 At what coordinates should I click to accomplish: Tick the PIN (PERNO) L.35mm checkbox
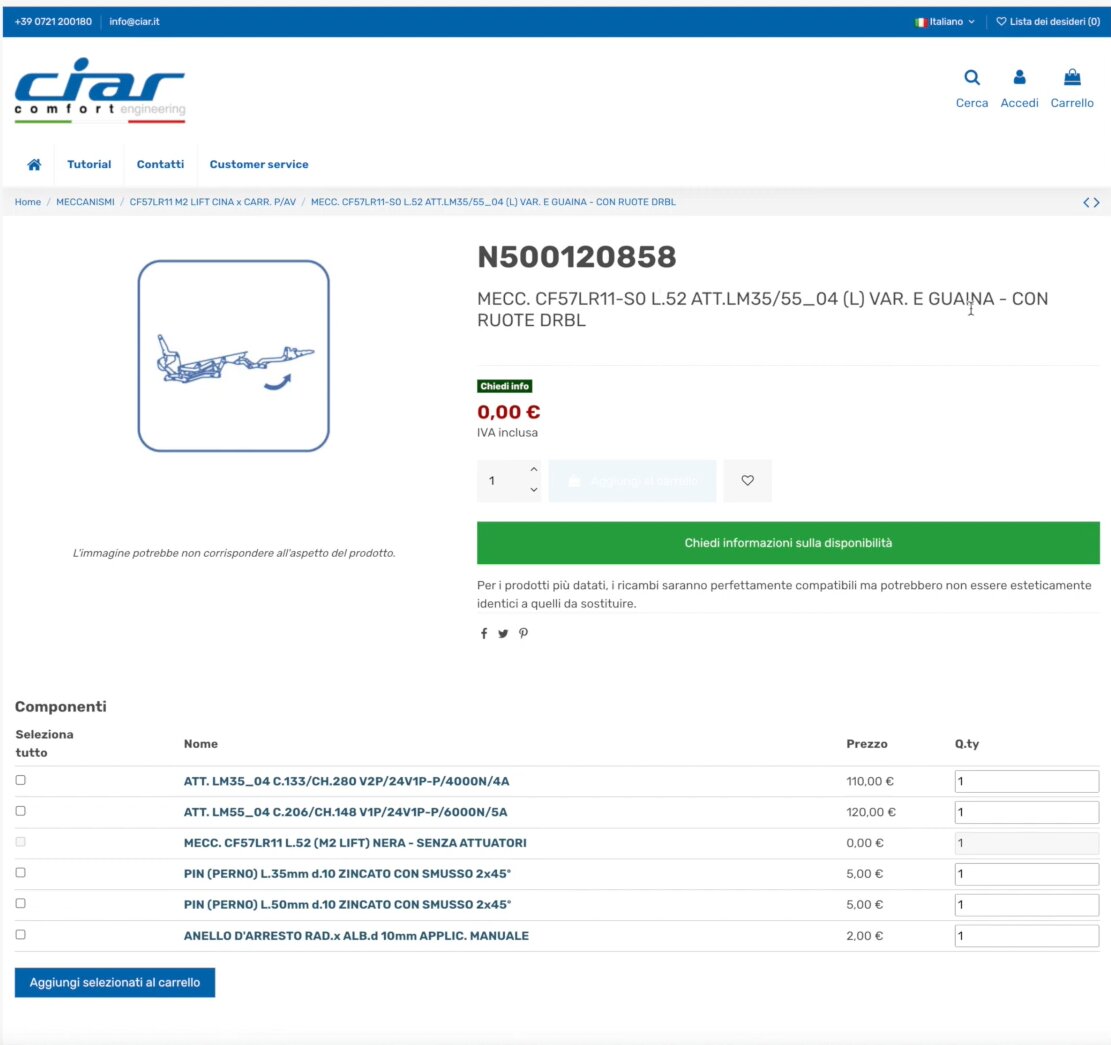(21, 873)
